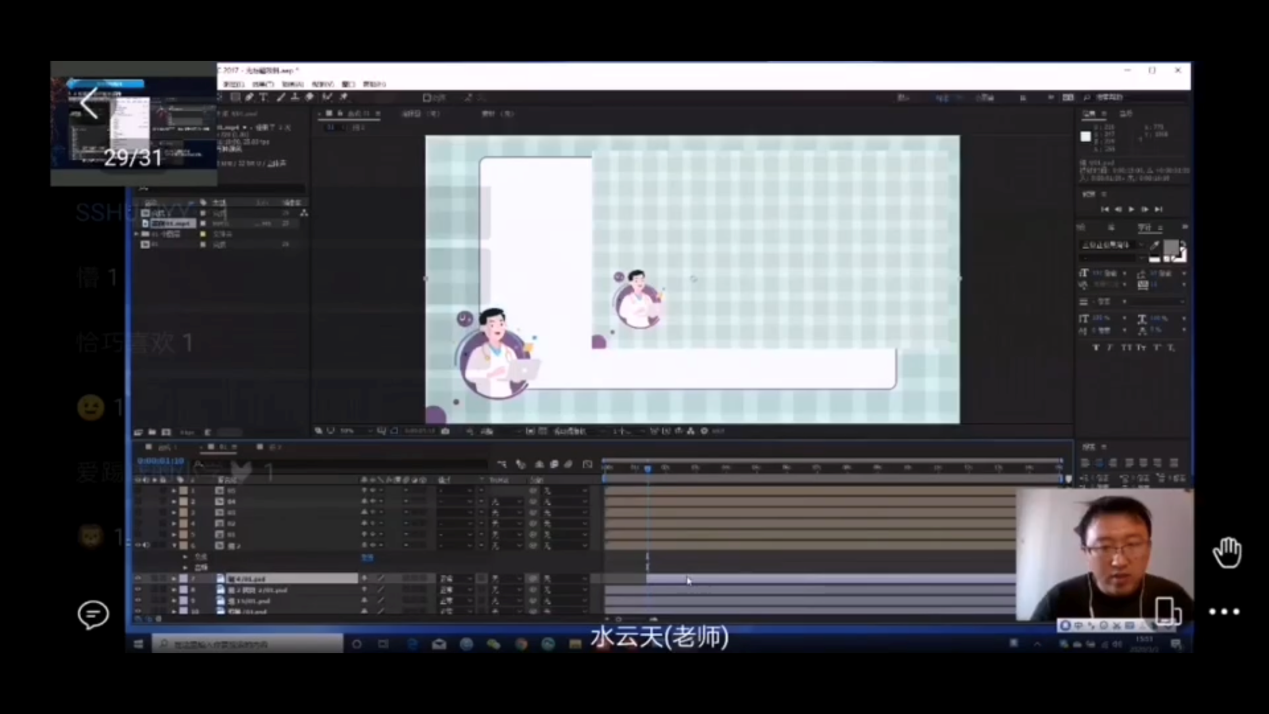
Task: Hide layer 8 with its eye icon
Action: pos(139,590)
